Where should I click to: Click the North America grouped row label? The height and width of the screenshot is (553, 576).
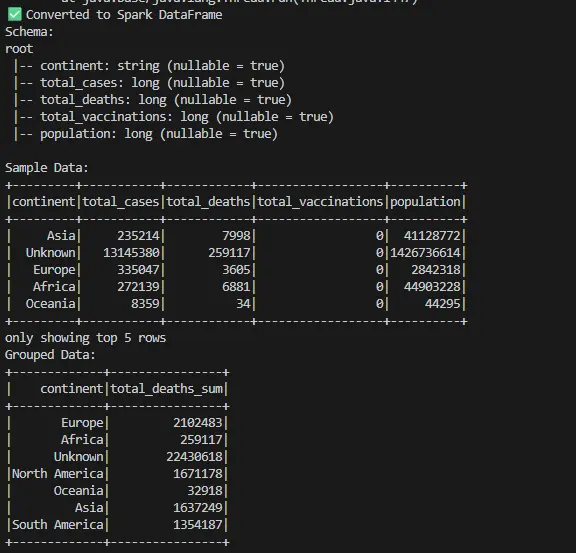58,474
